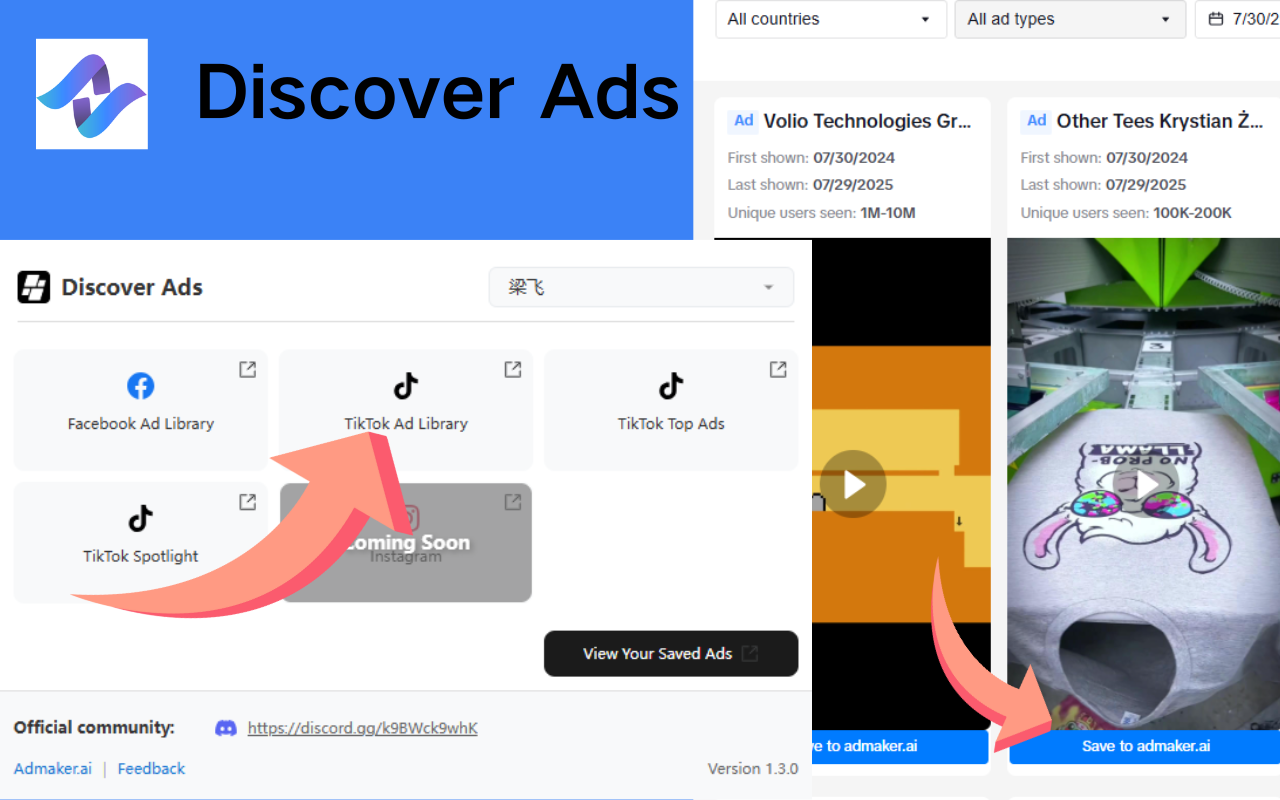Click View Your Saved Ads button
Screen dimensions: 1280x800
(671, 654)
